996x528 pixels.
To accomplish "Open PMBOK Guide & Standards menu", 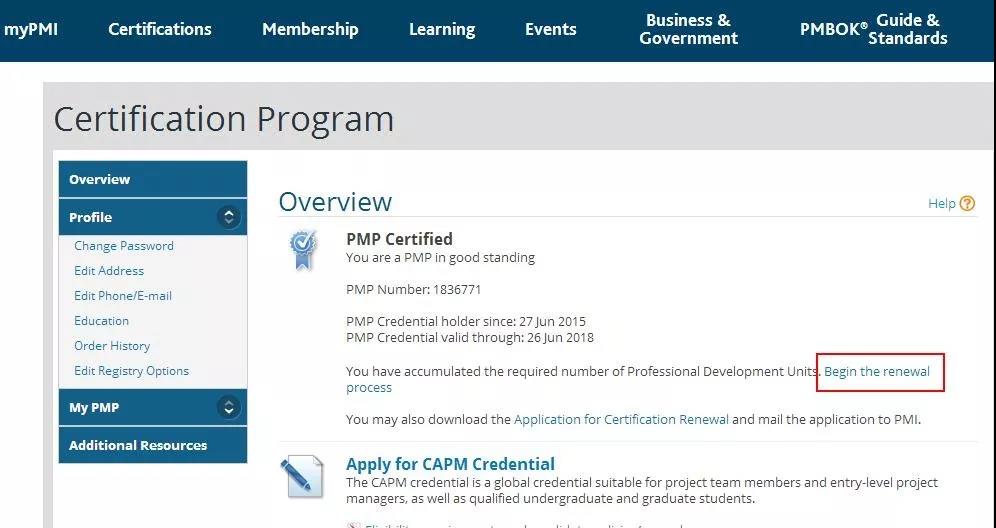I will coord(873,29).
